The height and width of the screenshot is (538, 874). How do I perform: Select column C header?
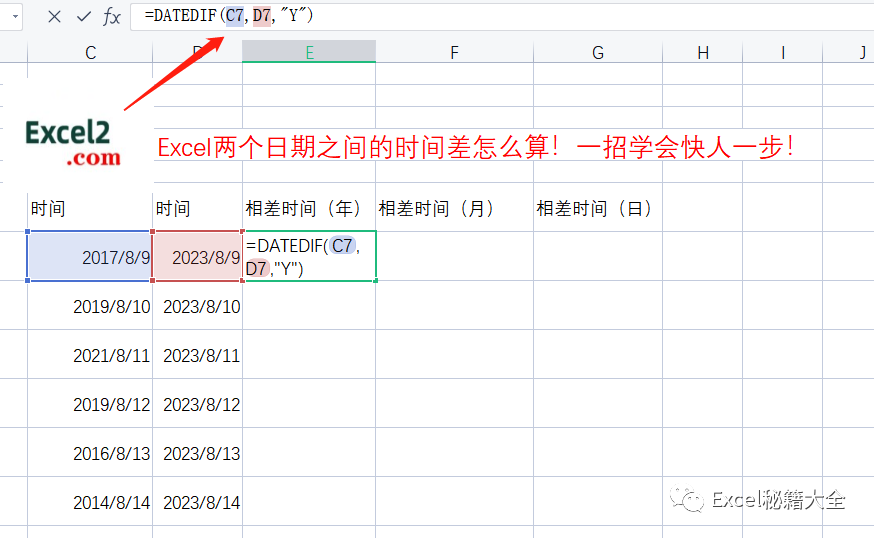click(90, 53)
